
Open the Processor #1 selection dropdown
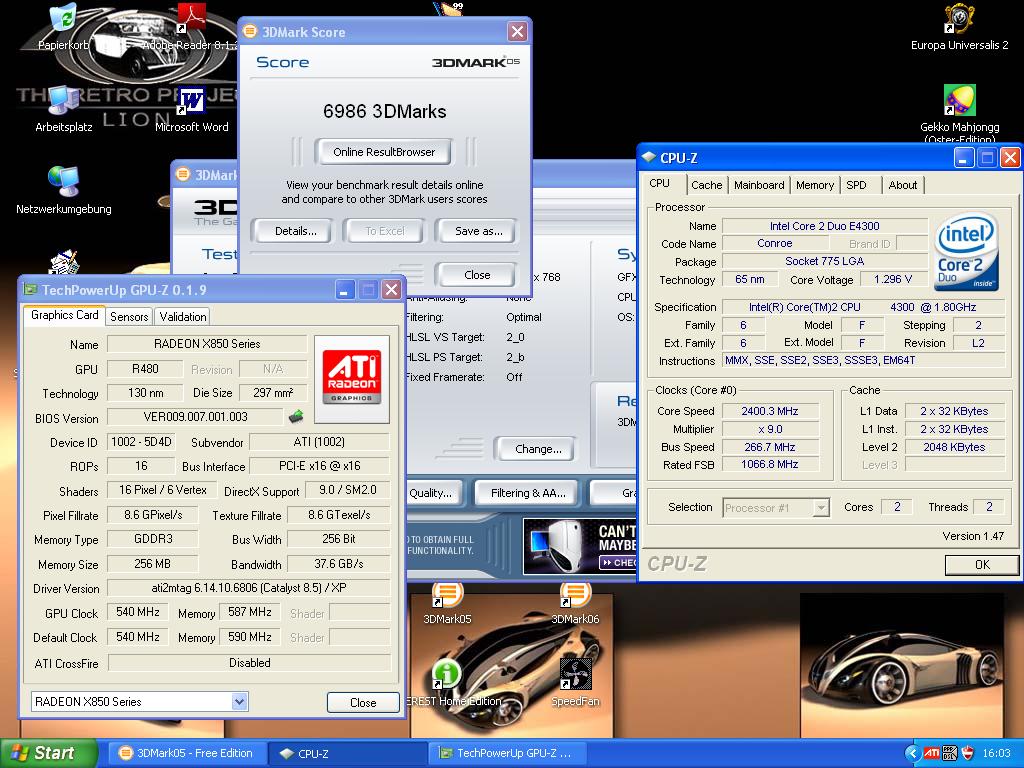tap(822, 507)
